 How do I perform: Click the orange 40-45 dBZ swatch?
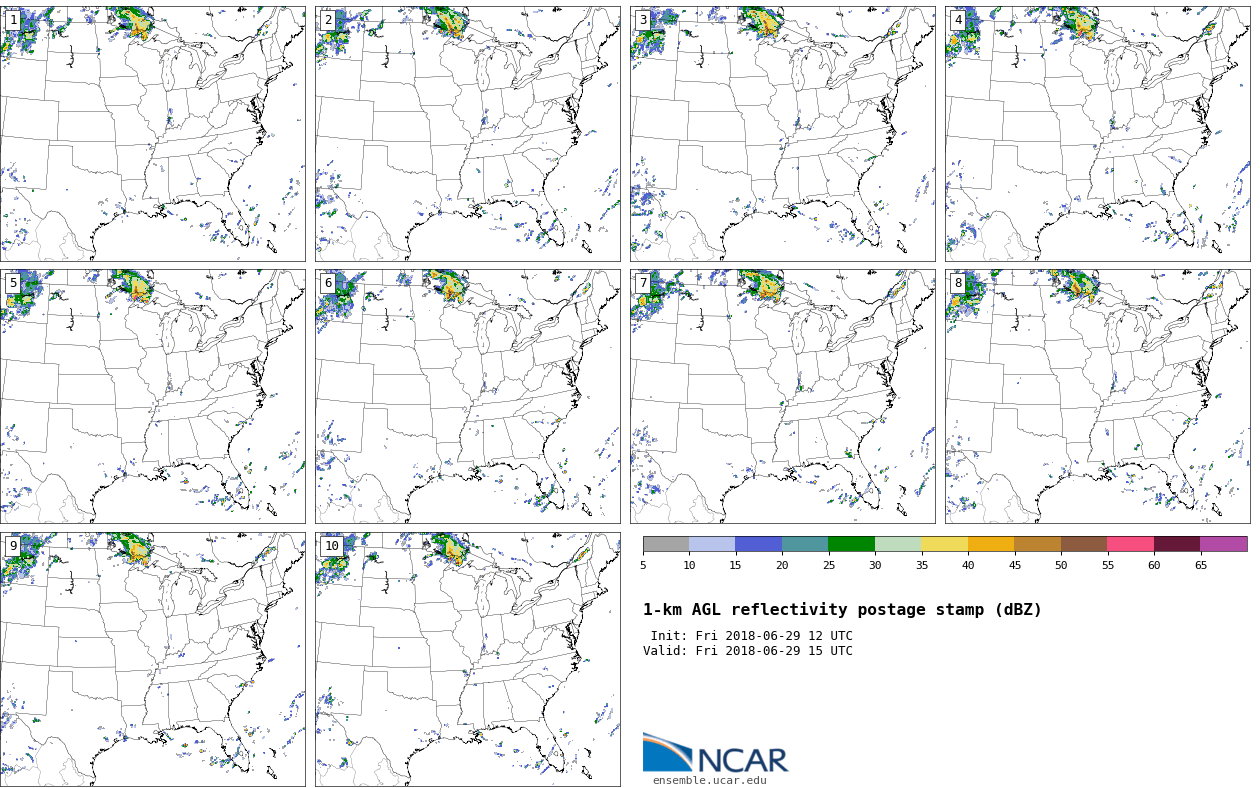[991, 544]
